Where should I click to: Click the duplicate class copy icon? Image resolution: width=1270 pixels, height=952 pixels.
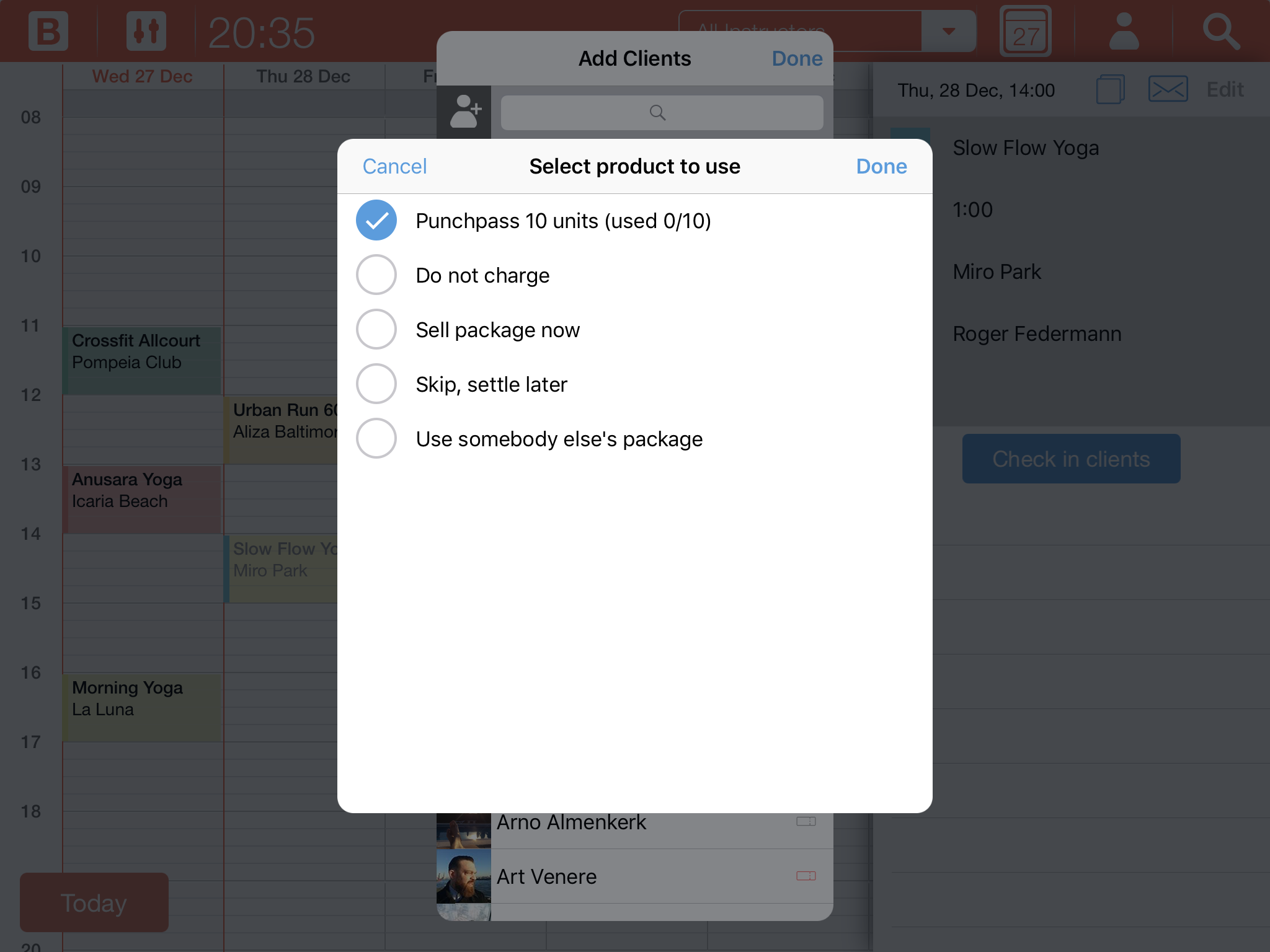pyautogui.click(x=1110, y=89)
